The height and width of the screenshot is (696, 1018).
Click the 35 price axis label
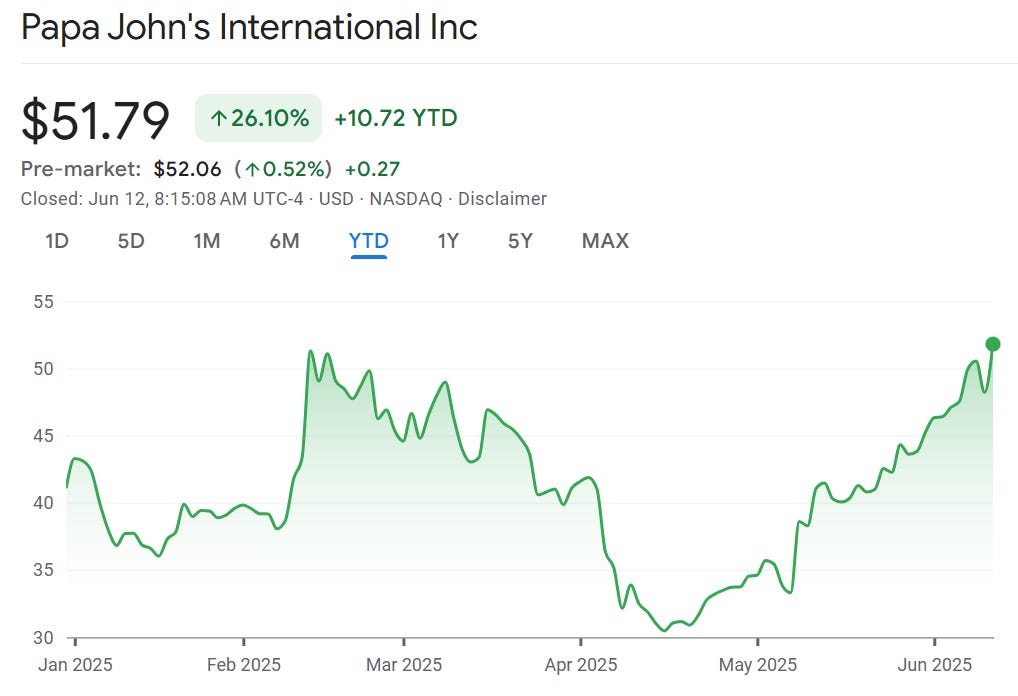click(43, 570)
